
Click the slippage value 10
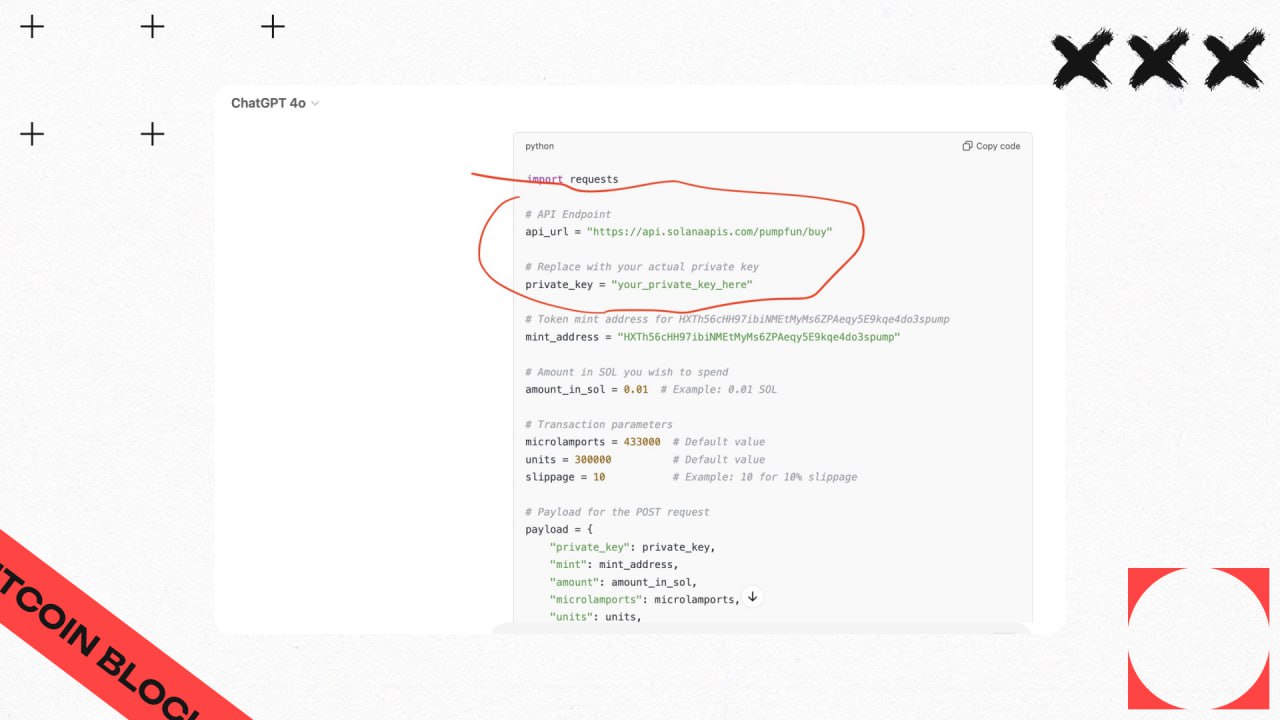(x=598, y=477)
